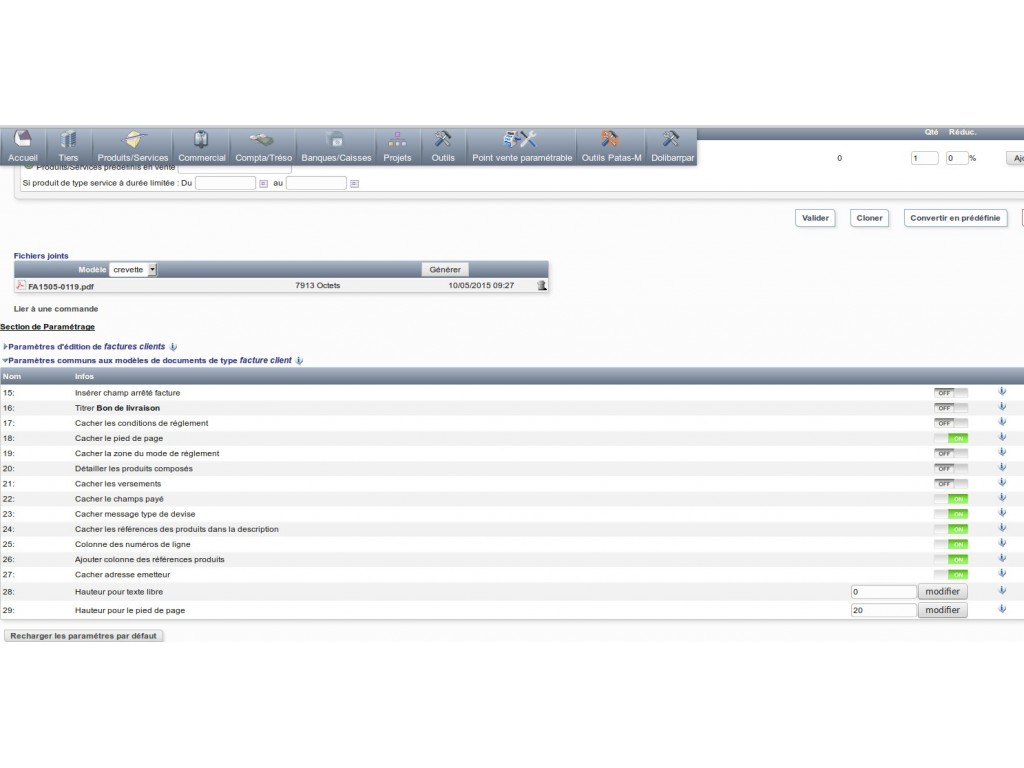Click the Générer button
This screenshot has height=768, width=1024.
coord(445,270)
